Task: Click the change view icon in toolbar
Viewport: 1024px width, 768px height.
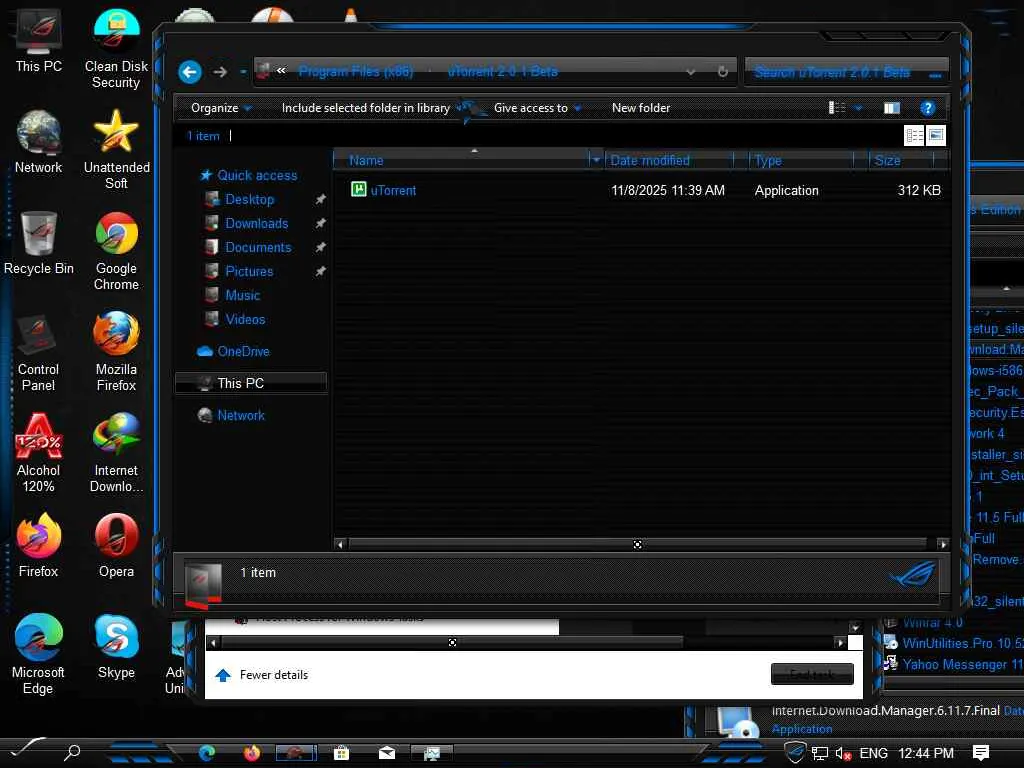Action: [x=837, y=108]
